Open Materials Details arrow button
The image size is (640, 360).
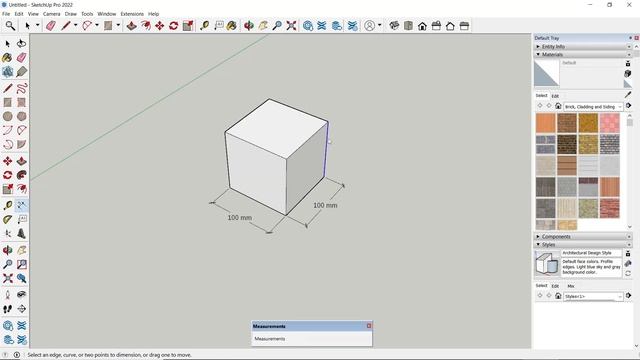tap(629, 106)
